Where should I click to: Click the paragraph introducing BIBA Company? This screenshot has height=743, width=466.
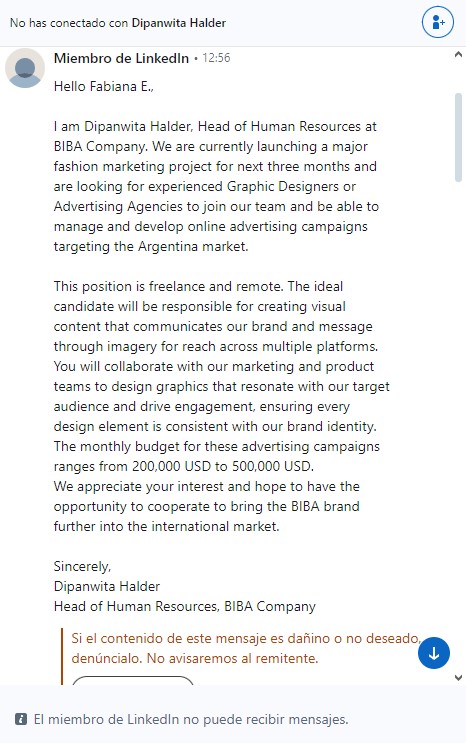point(216,186)
